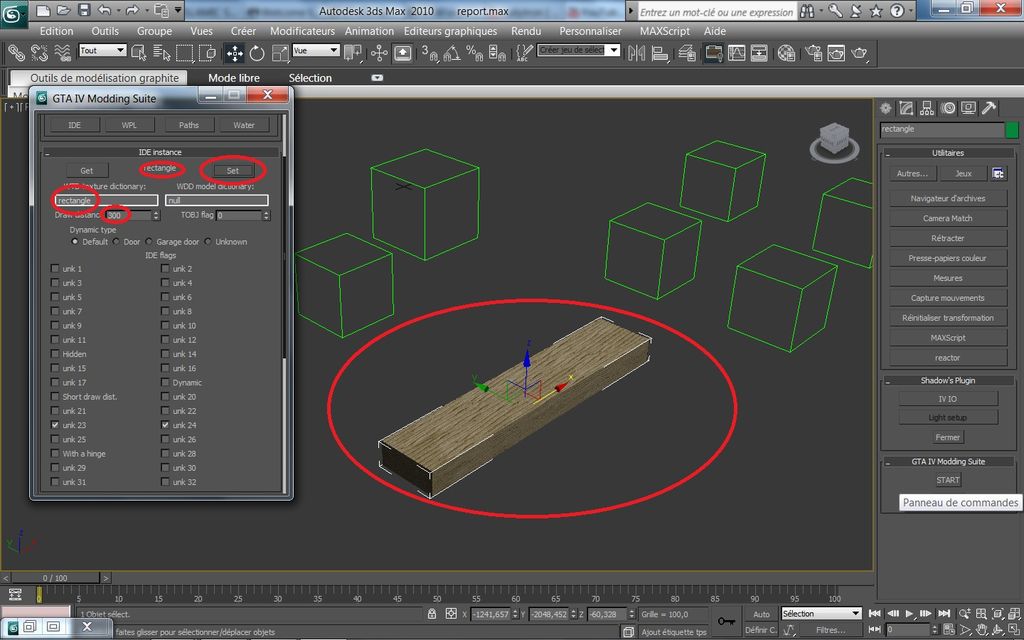Switch to the Modify command panel tab

906,108
